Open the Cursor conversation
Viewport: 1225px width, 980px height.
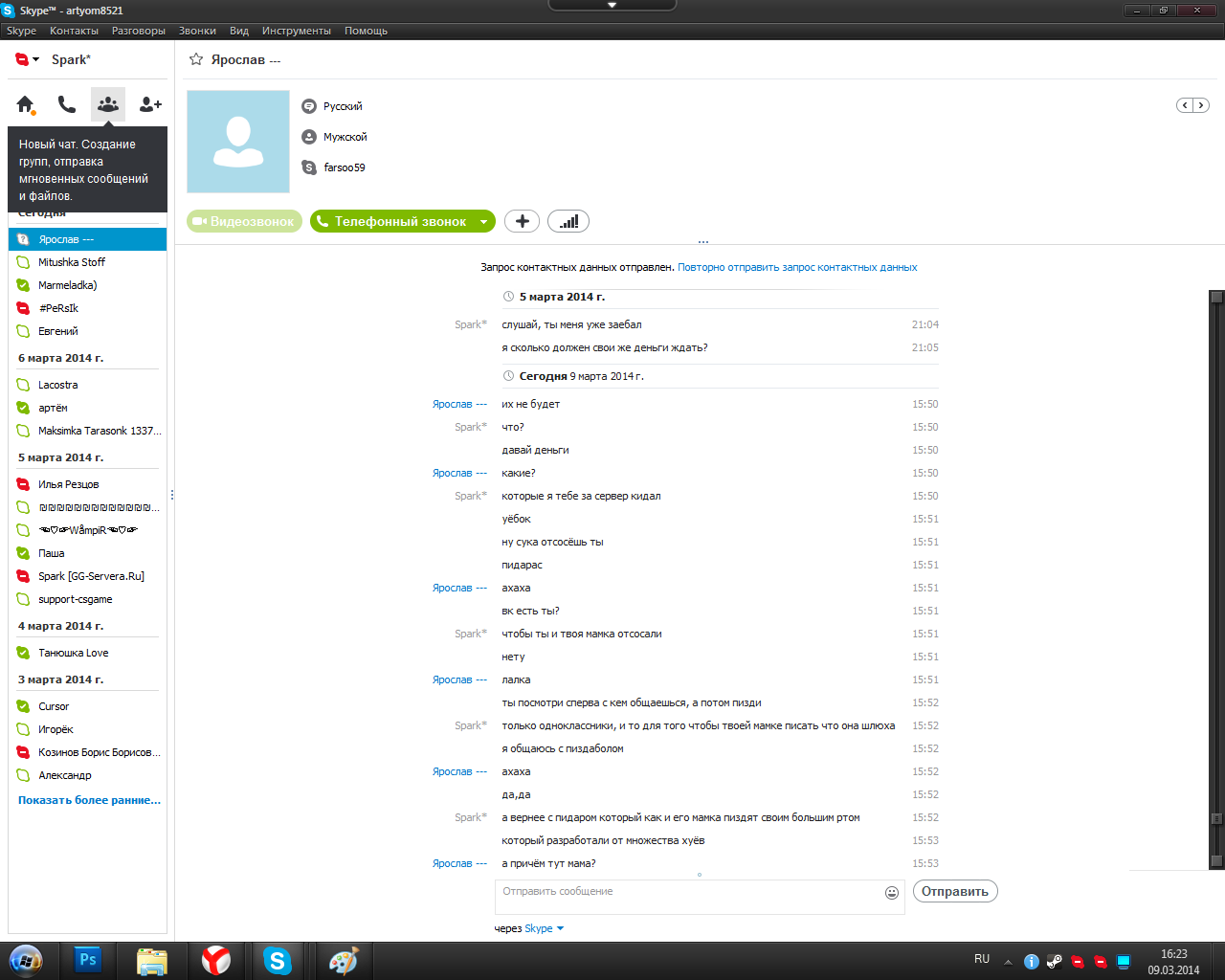point(87,706)
